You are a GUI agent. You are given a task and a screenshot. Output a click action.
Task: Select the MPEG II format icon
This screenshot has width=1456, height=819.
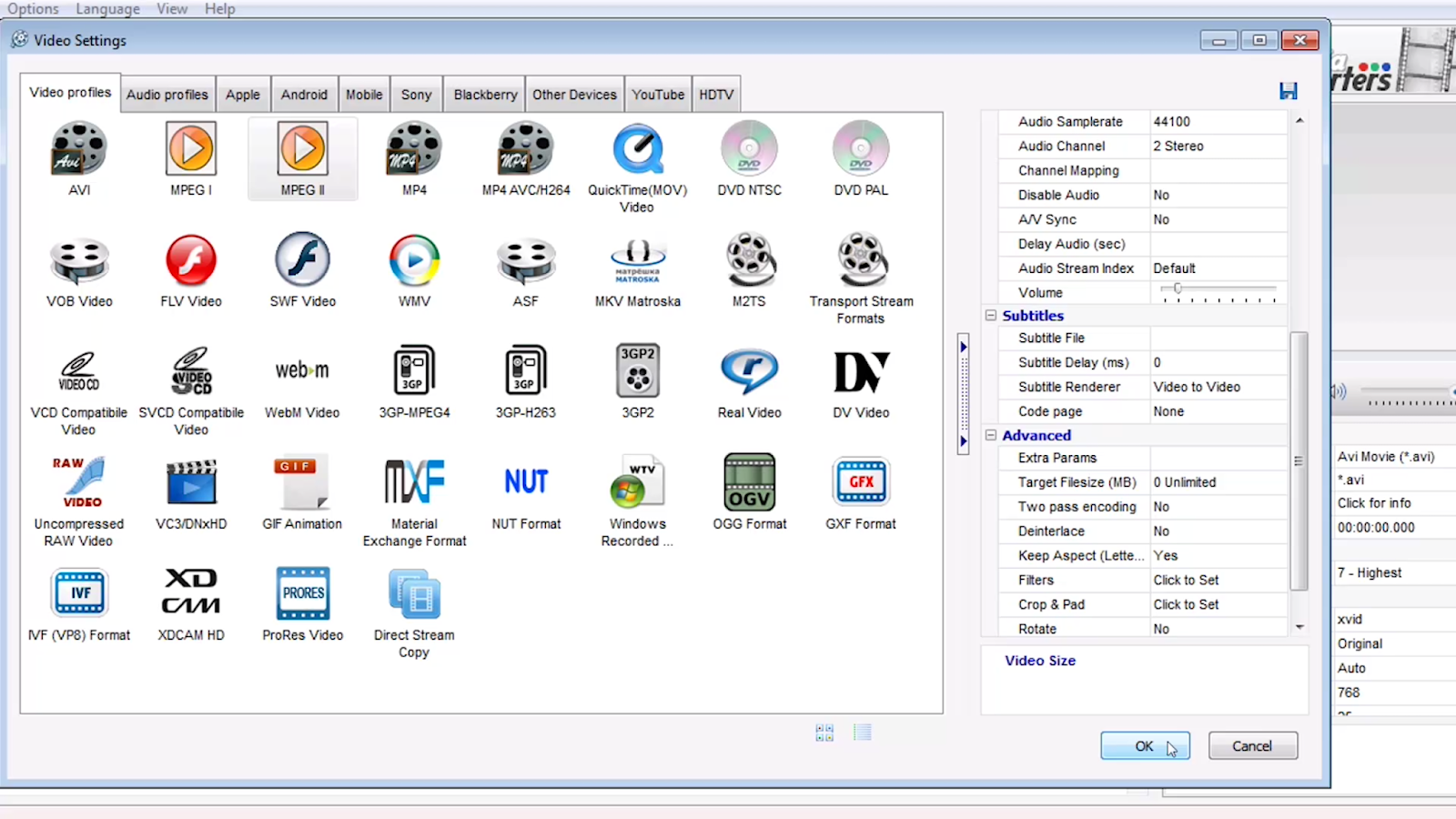tap(303, 159)
